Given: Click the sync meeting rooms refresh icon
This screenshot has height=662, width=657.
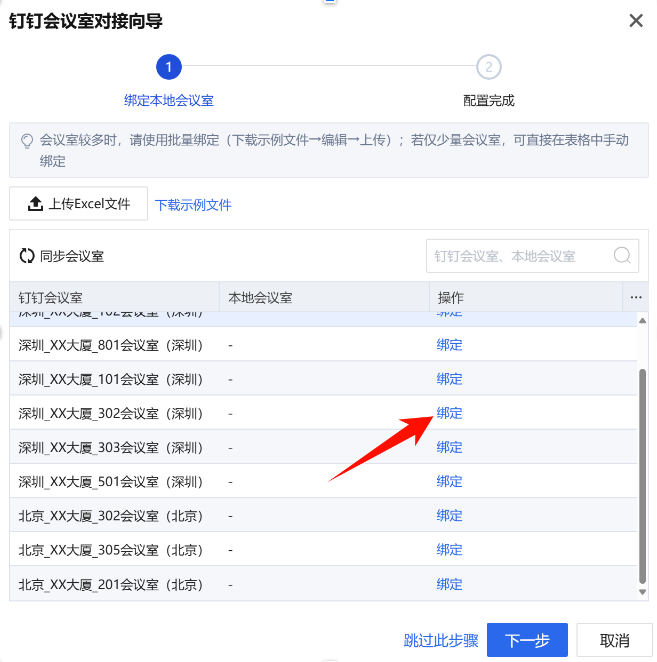Looking at the screenshot, I should 27,256.
